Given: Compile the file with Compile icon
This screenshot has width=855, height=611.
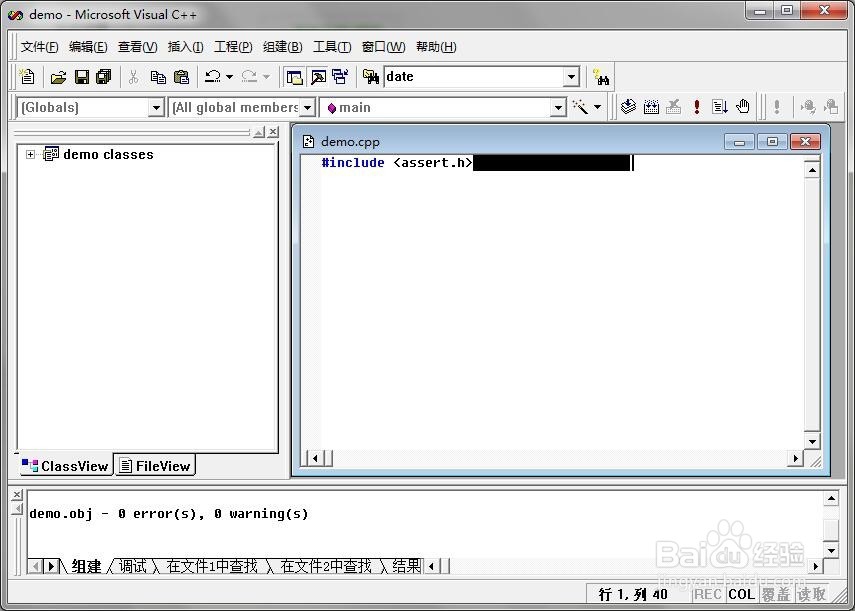Looking at the screenshot, I should [628, 106].
